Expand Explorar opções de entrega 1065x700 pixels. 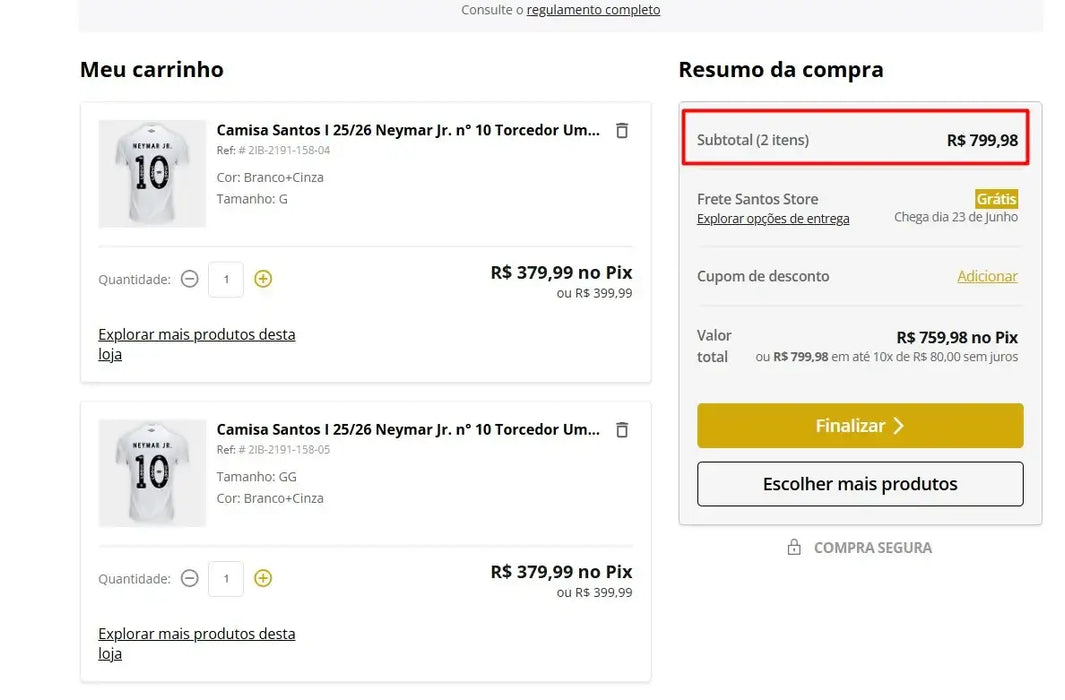(773, 218)
